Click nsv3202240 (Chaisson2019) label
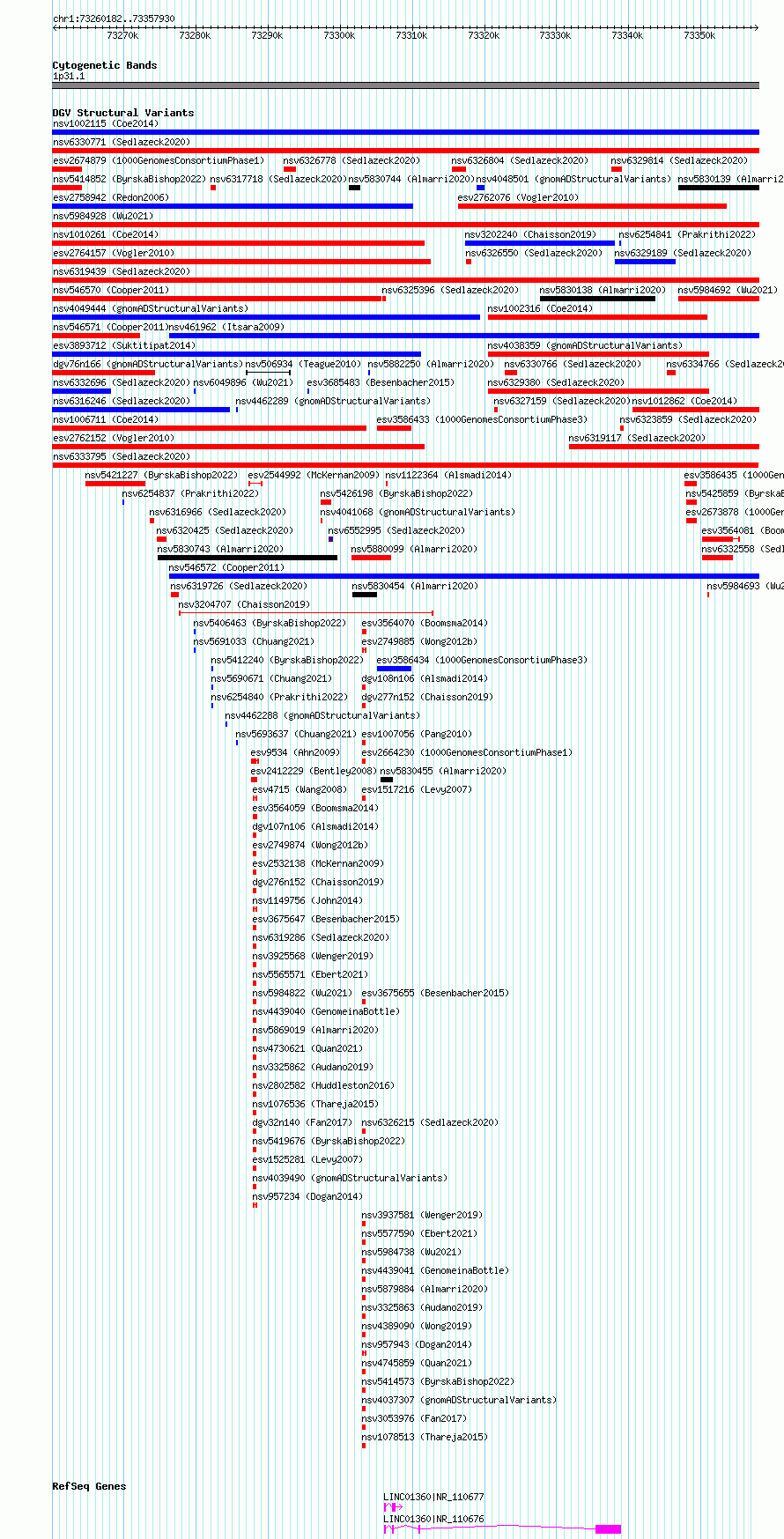The height and width of the screenshot is (1539, 784). click(530, 234)
